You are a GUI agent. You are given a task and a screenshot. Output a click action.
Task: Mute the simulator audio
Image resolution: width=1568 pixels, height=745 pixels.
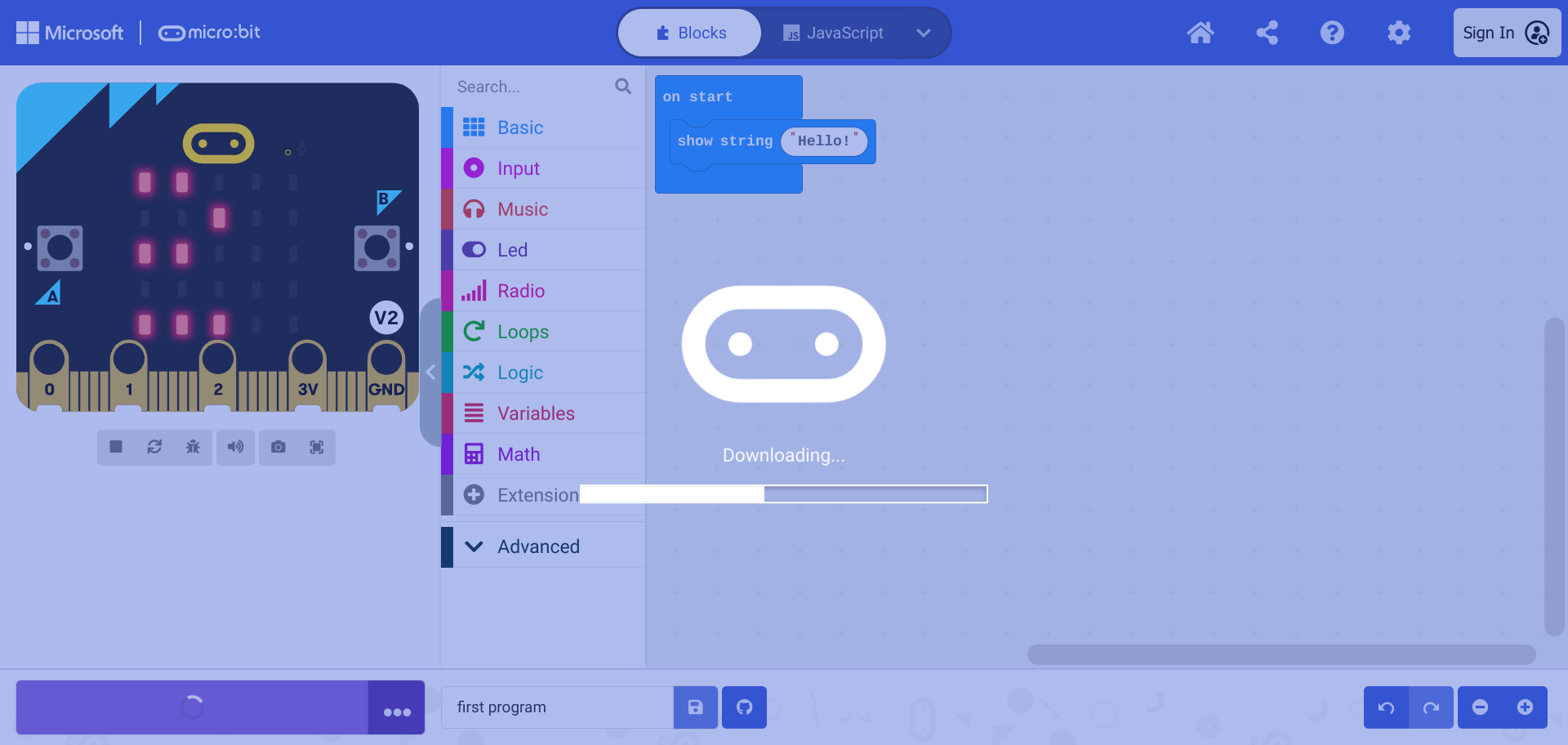coord(235,447)
